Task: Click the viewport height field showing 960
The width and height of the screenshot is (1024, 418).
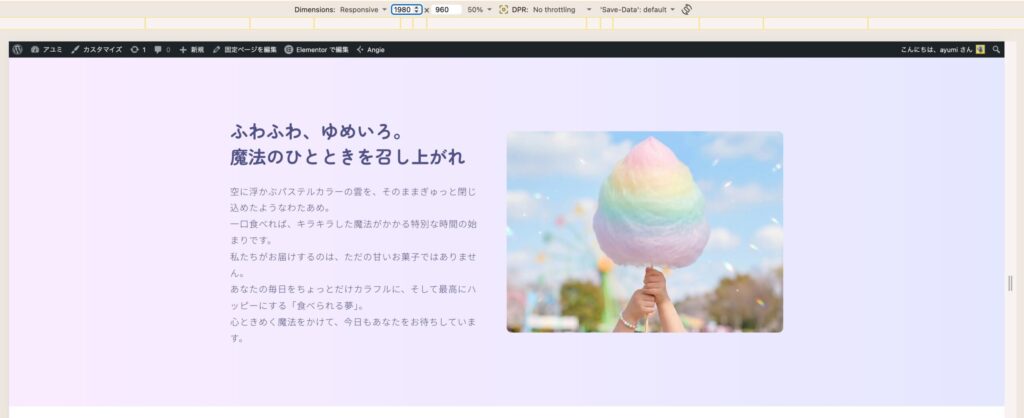Action: coord(445,9)
